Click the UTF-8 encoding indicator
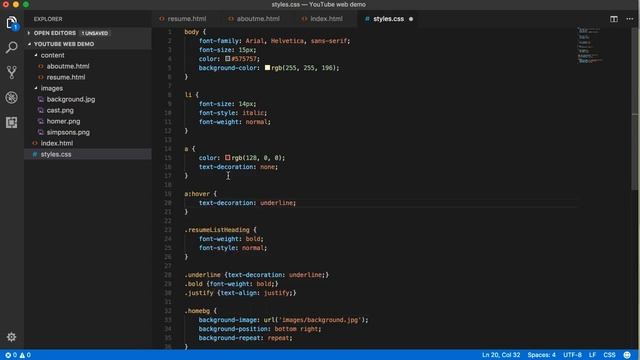The image size is (640, 360). (572, 355)
